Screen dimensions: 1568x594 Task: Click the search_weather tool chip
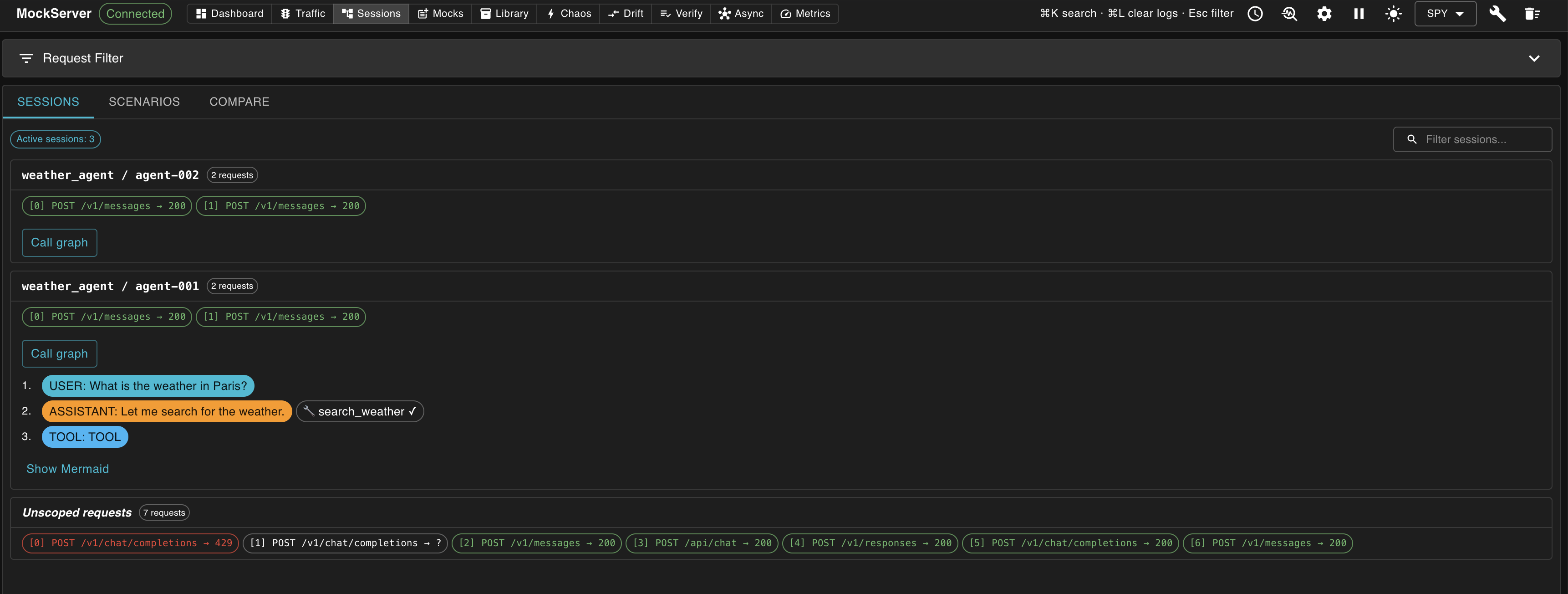360,411
